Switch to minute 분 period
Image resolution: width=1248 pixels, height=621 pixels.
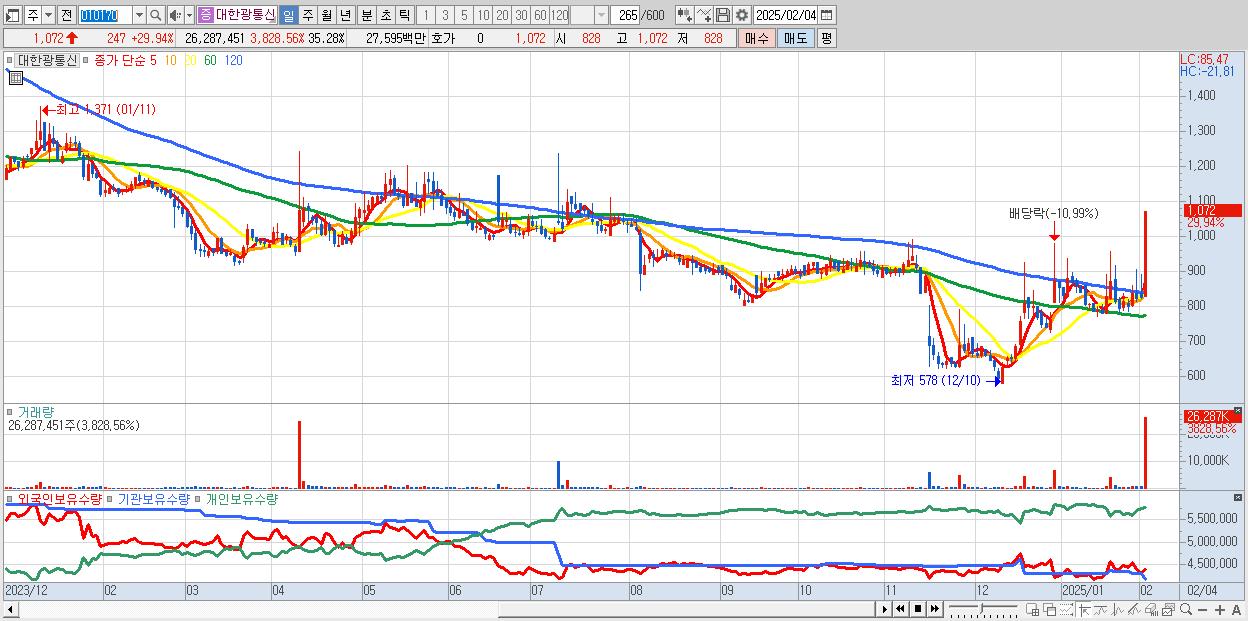point(367,15)
